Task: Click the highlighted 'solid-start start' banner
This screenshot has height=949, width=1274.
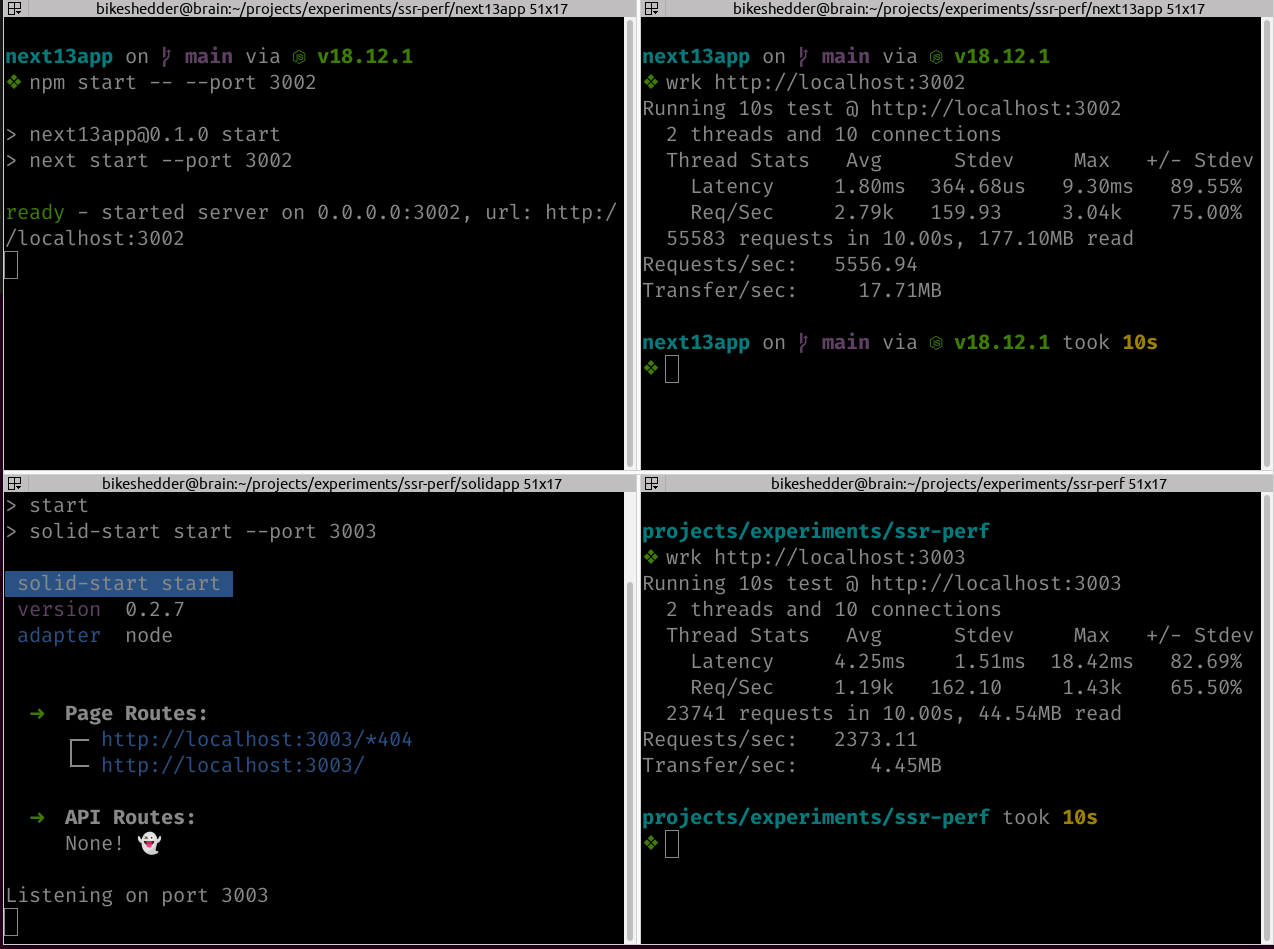Action: tap(119, 584)
